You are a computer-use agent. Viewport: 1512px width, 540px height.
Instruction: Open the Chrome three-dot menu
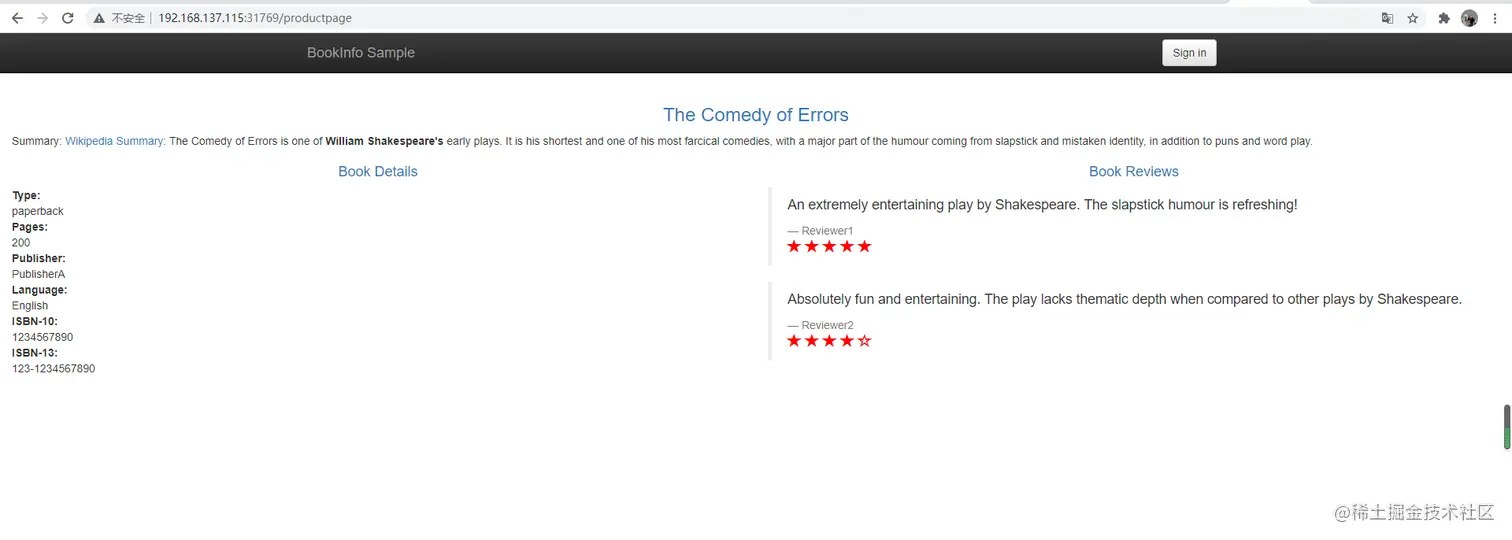pyautogui.click(x=1495, y=18)
